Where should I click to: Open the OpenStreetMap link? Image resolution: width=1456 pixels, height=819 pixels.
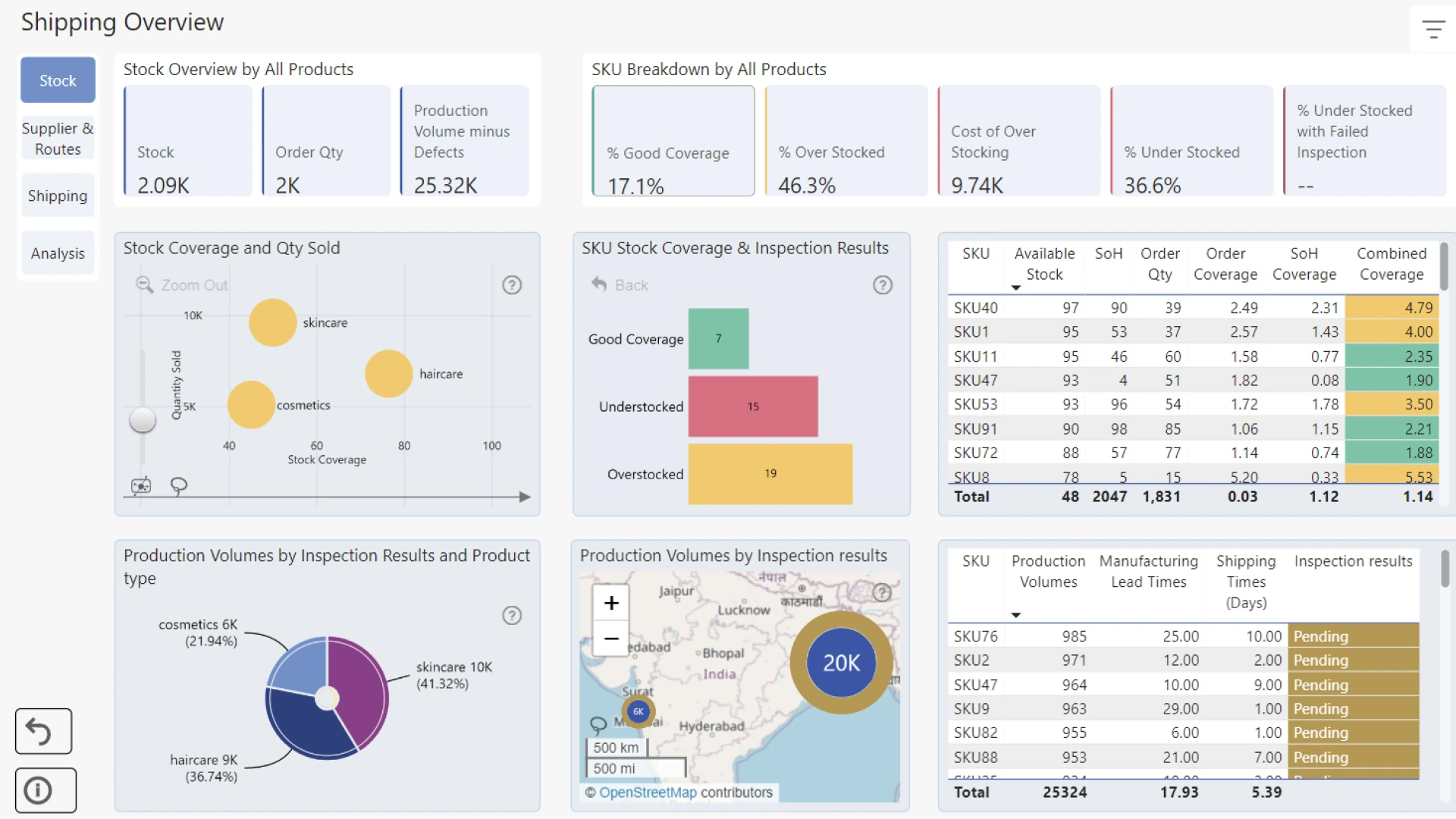[x=648, y=792]
